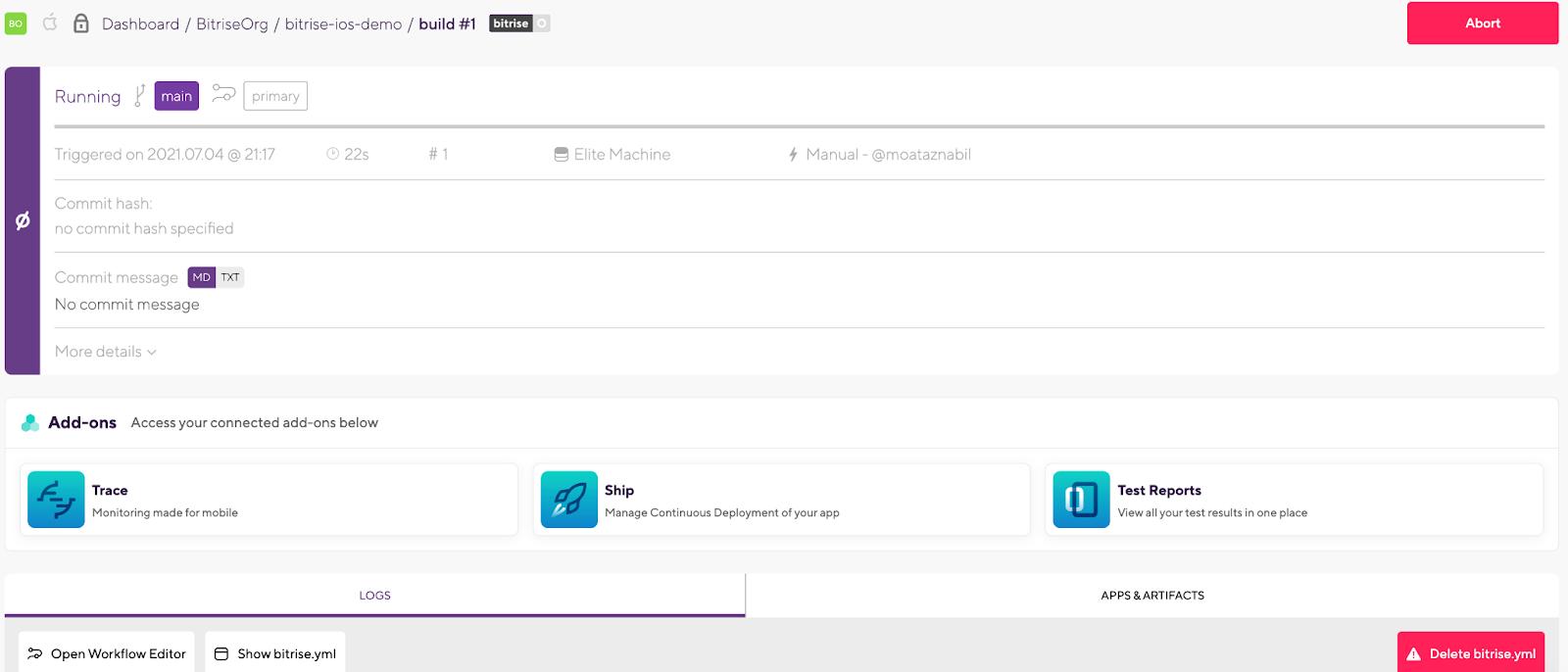Show bitrise.yml
Image resolution: width=1568 pixels, height=672 pixels.
(275, 653)
